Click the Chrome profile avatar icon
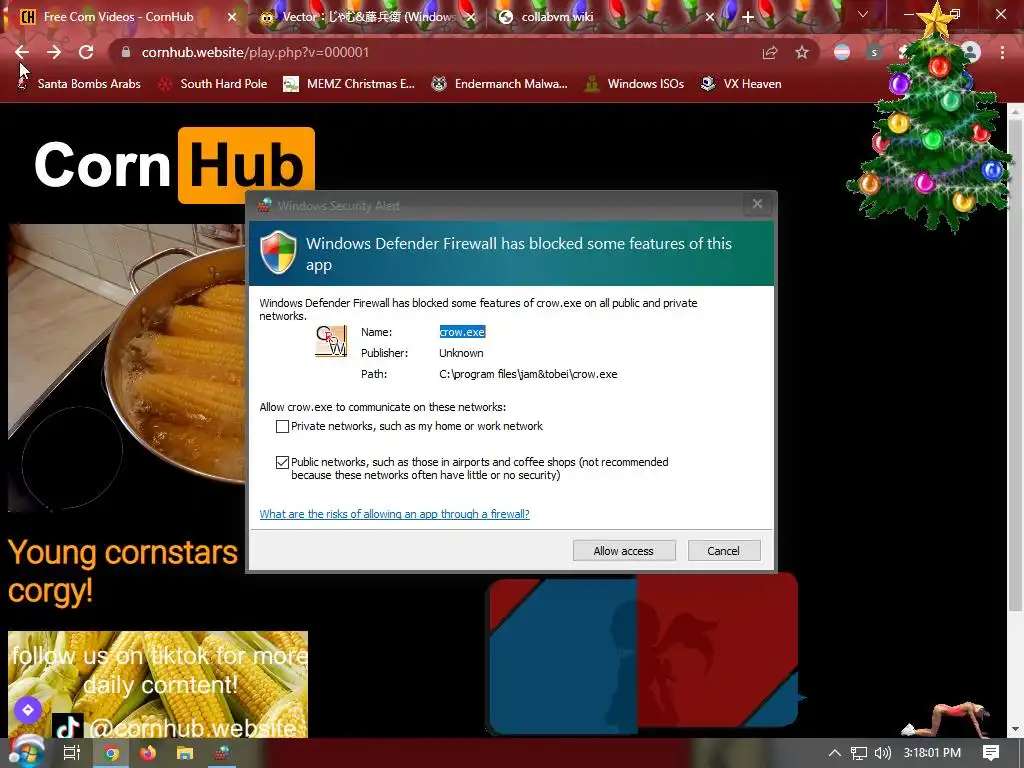Viewport: 1024px width, 768px height. pyautogui.click(x=971, y=52)
